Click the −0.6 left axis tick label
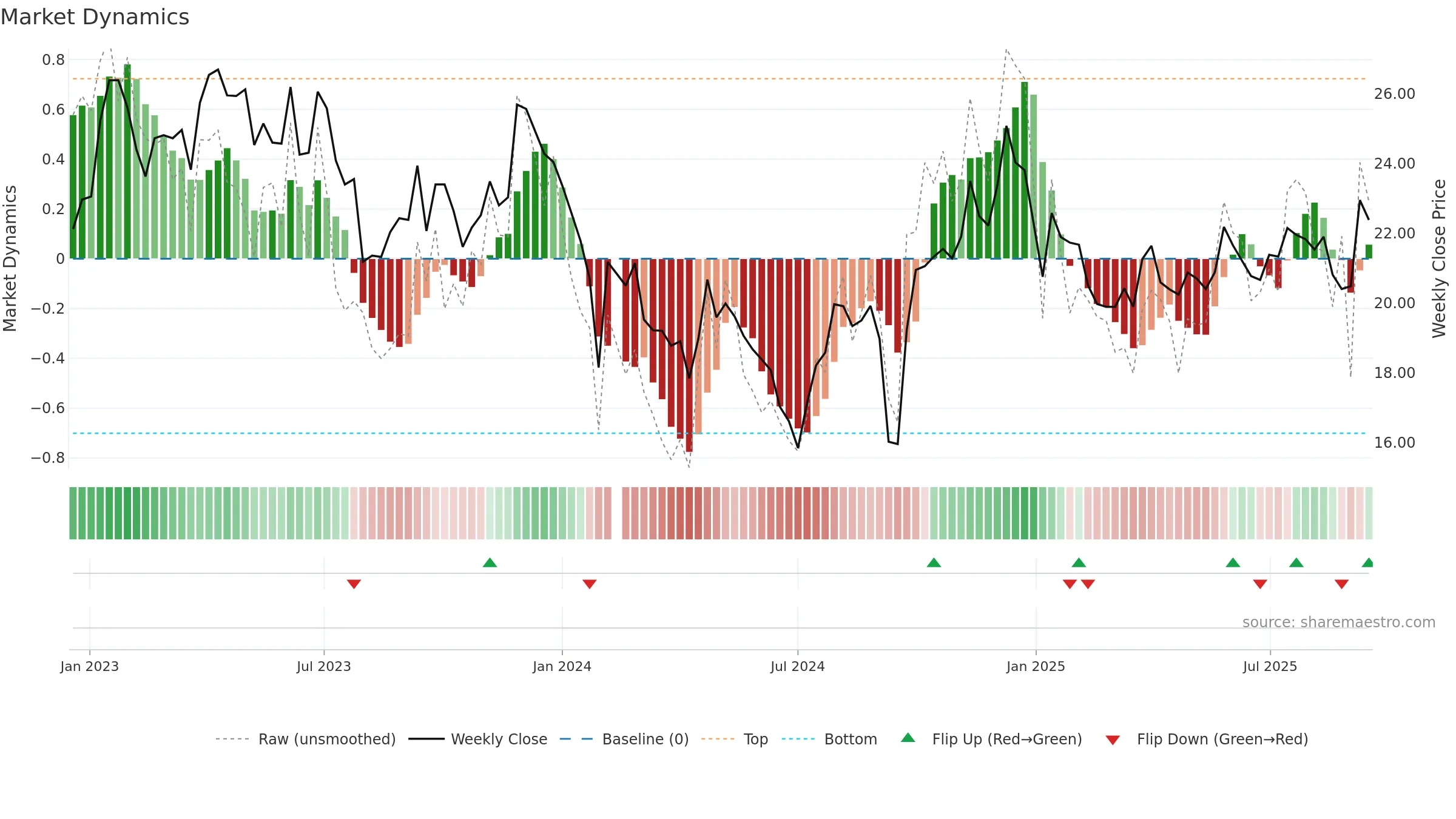The width and height of the screenshot is (1456, 819). click(x=48, y=408)
